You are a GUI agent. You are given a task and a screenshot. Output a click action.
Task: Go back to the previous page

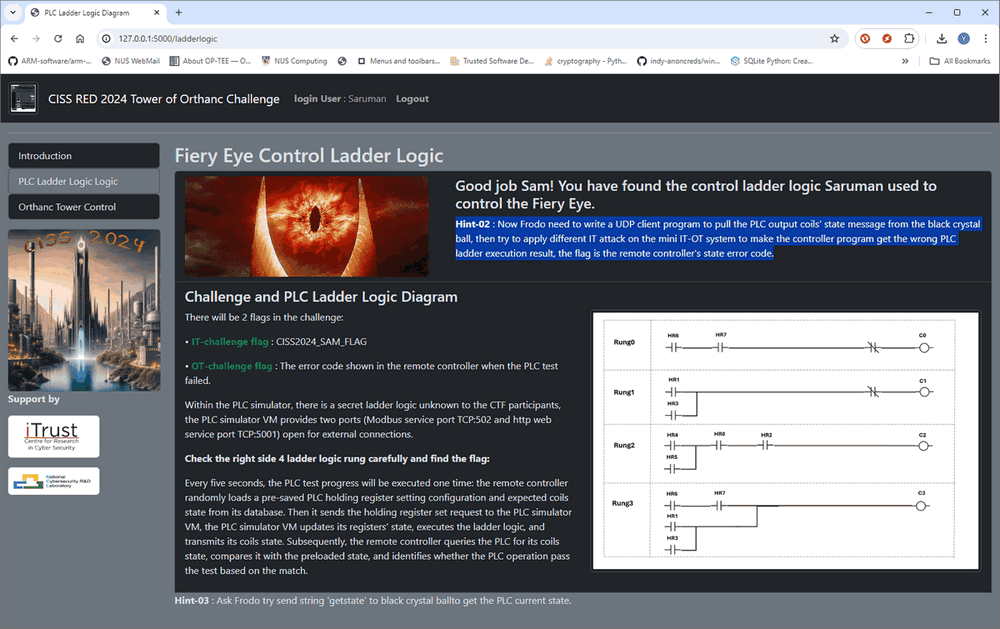pyautogui.click(x=14, y=38)
